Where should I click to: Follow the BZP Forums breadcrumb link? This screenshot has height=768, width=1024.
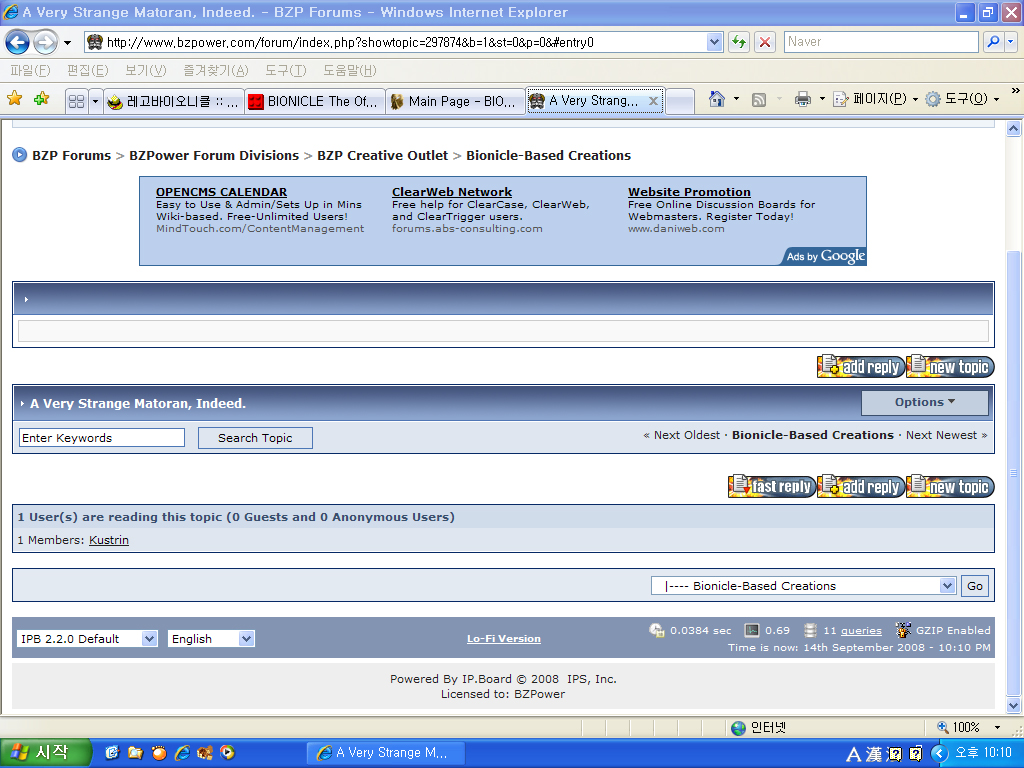[x=71, y=155]
